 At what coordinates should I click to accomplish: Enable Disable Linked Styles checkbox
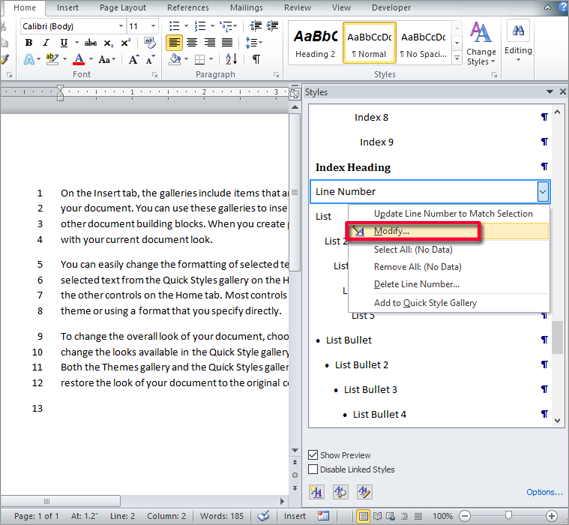(x=313, y=469)
